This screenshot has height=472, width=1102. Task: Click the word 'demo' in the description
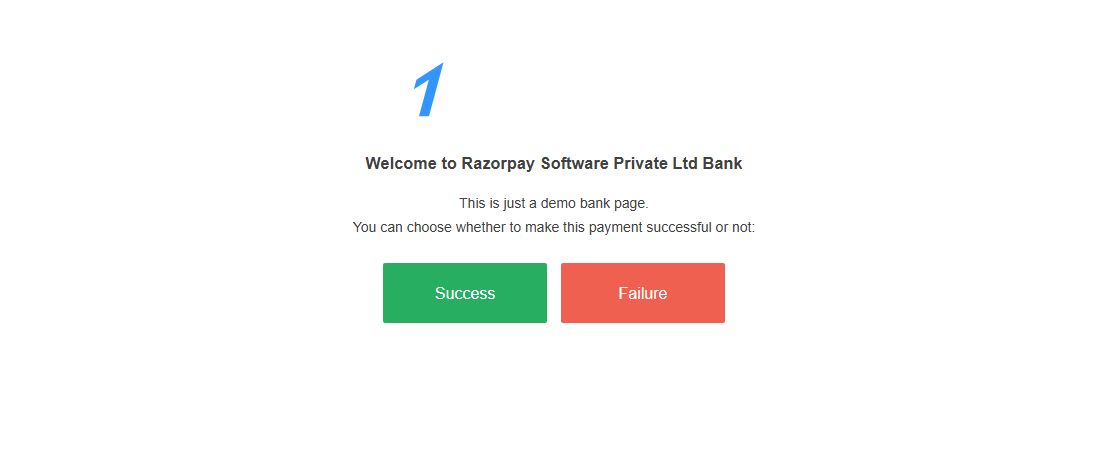[559, 203]
